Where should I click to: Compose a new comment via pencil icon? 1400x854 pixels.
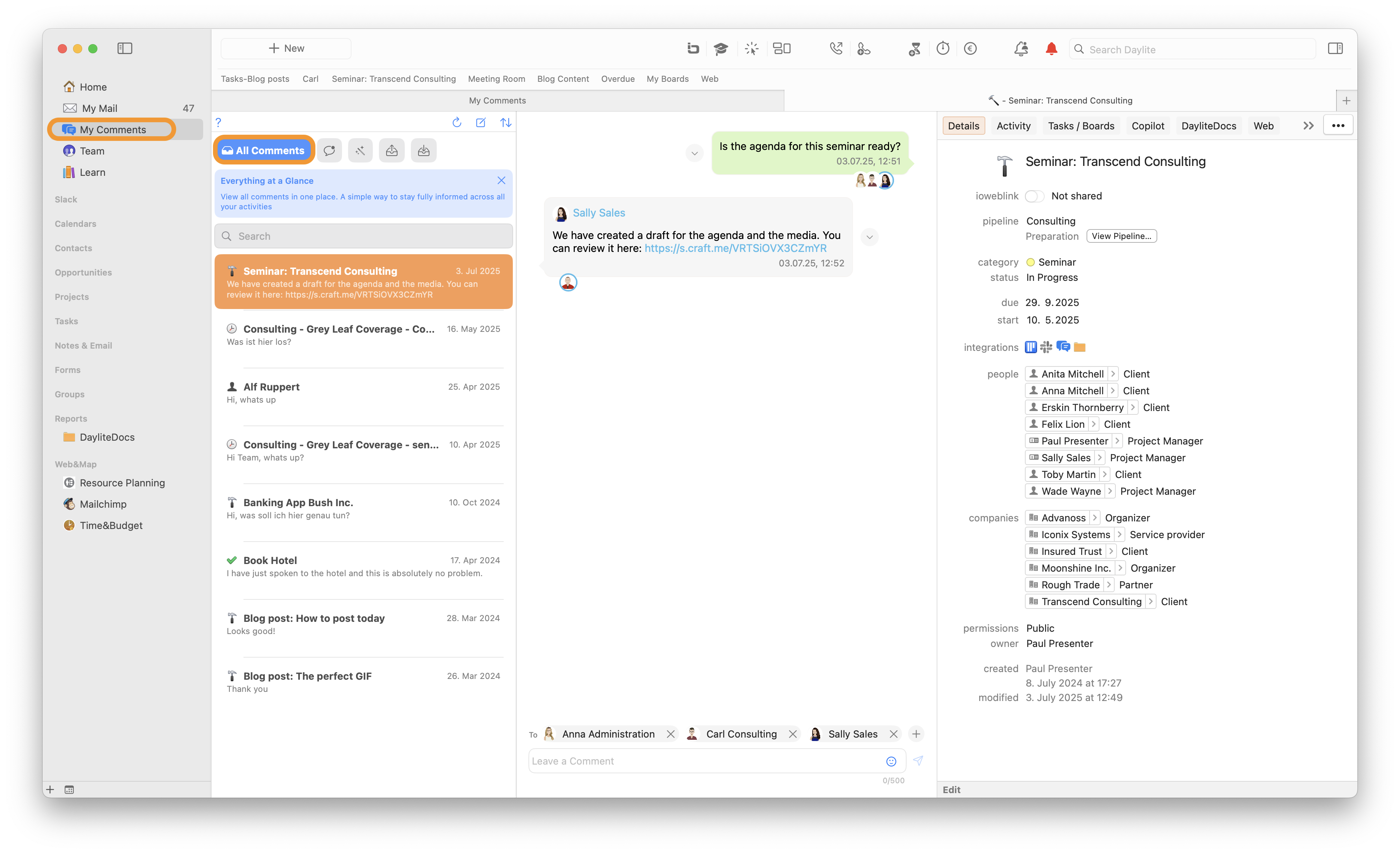(481, 122)
